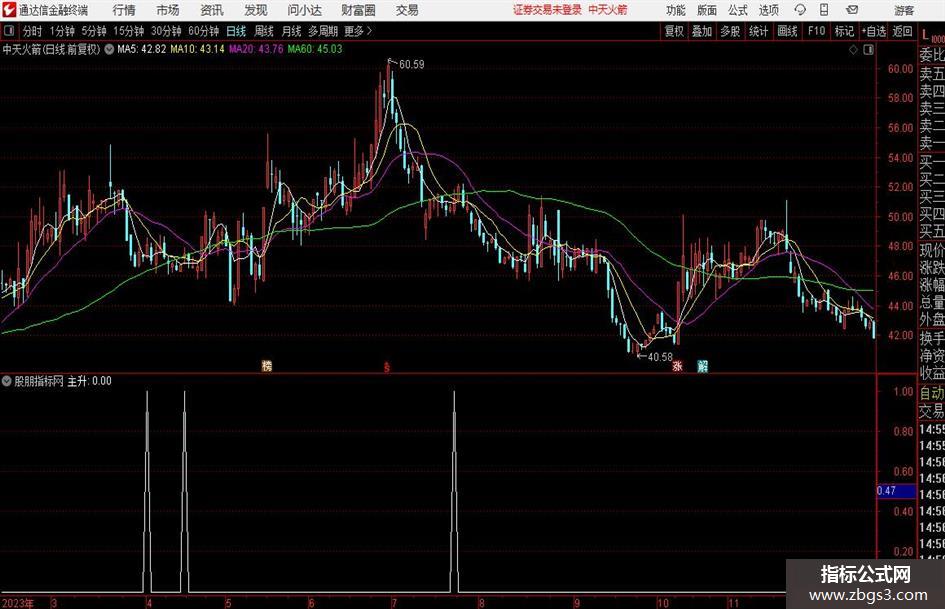Open the 市场 menu
The height and width of the screenshot is (609, 945).
(x=168, y=10)
